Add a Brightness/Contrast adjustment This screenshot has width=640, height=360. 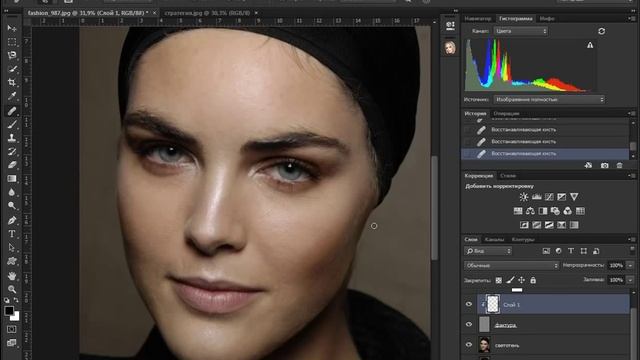[x=524, y=197]
